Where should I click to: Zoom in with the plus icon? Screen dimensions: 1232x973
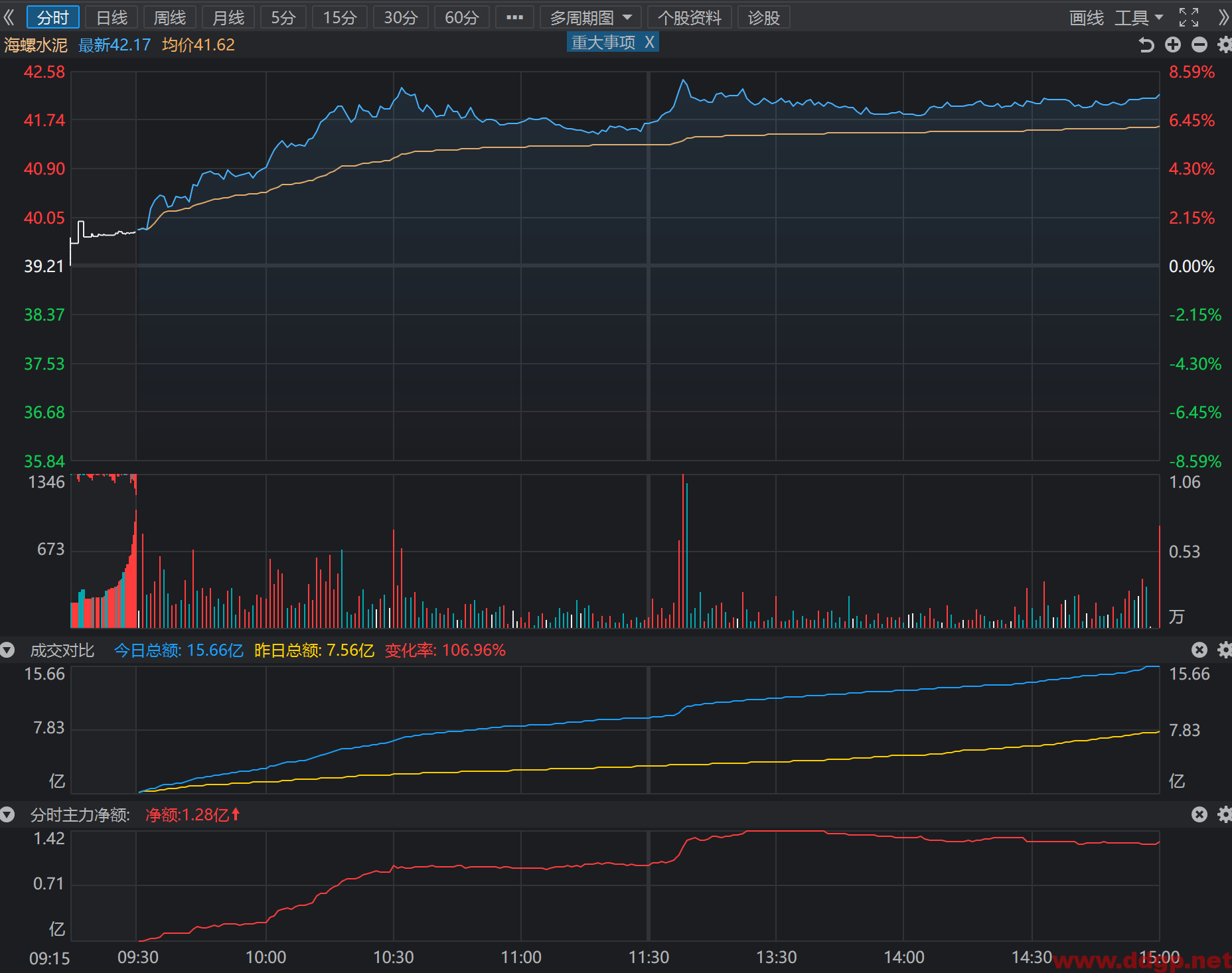[1173, 44]
